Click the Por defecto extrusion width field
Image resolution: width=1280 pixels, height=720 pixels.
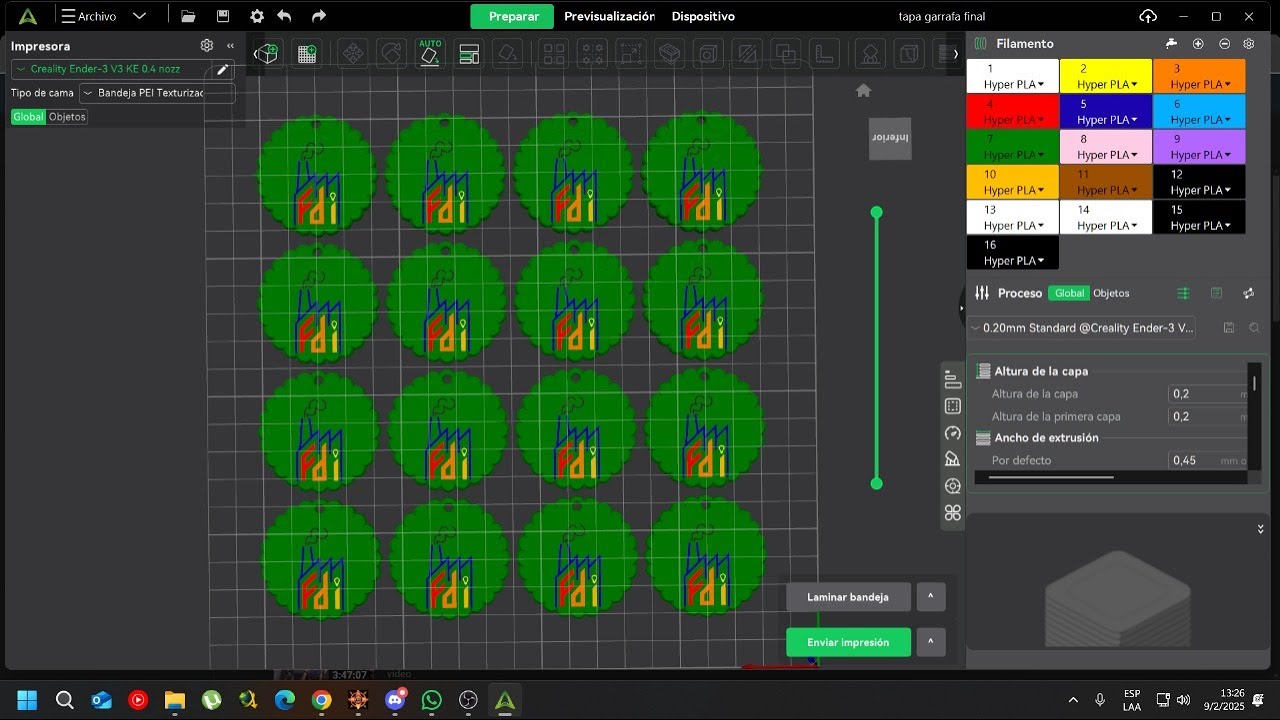point(1209,461)
